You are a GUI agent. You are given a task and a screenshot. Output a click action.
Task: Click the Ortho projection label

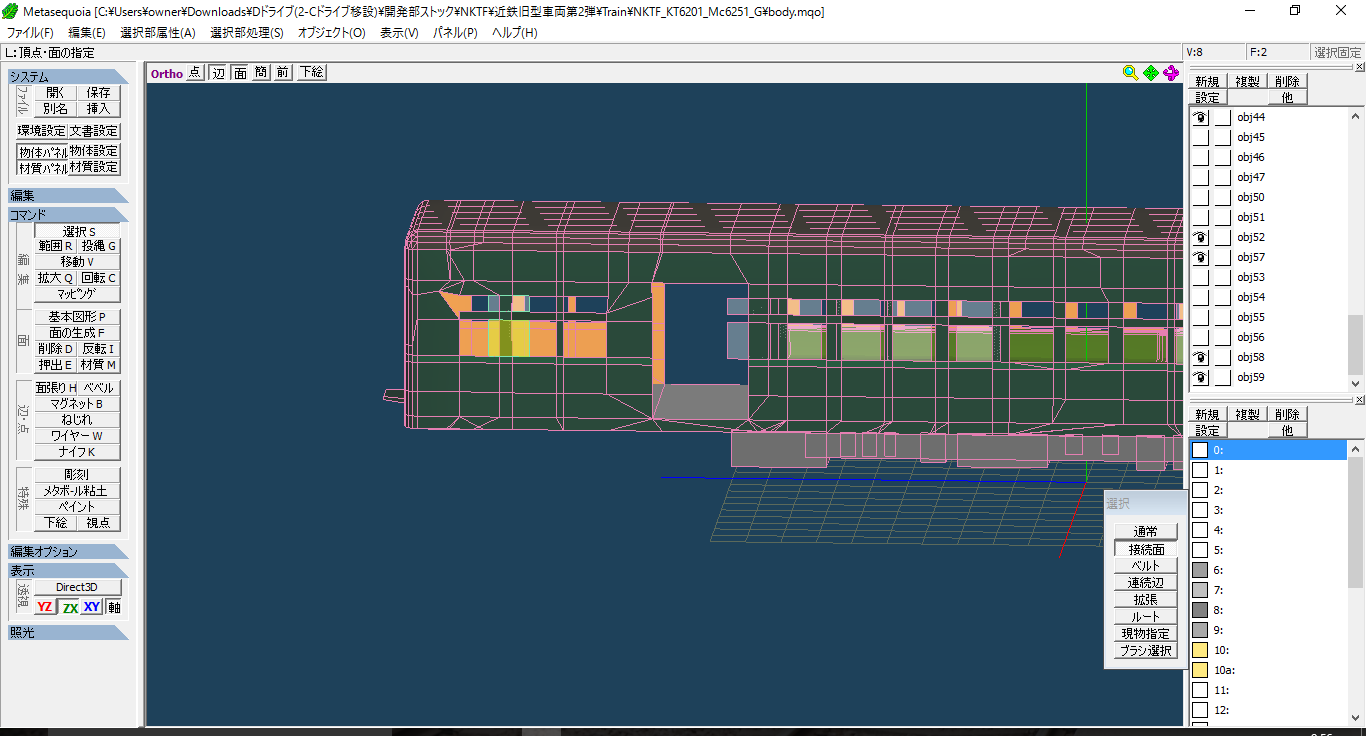tap(167, 73)
